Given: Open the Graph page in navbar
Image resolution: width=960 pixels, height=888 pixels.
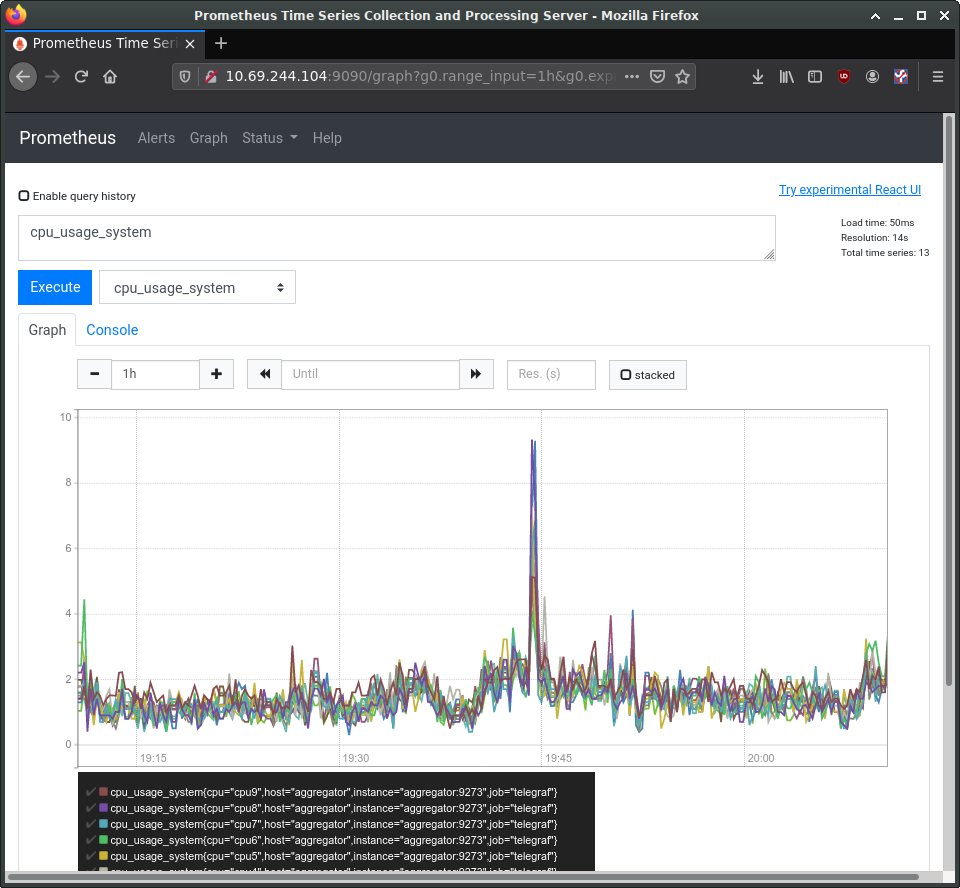Looking at the screenshot, I should pyautogui.click(x=209, y=138).
